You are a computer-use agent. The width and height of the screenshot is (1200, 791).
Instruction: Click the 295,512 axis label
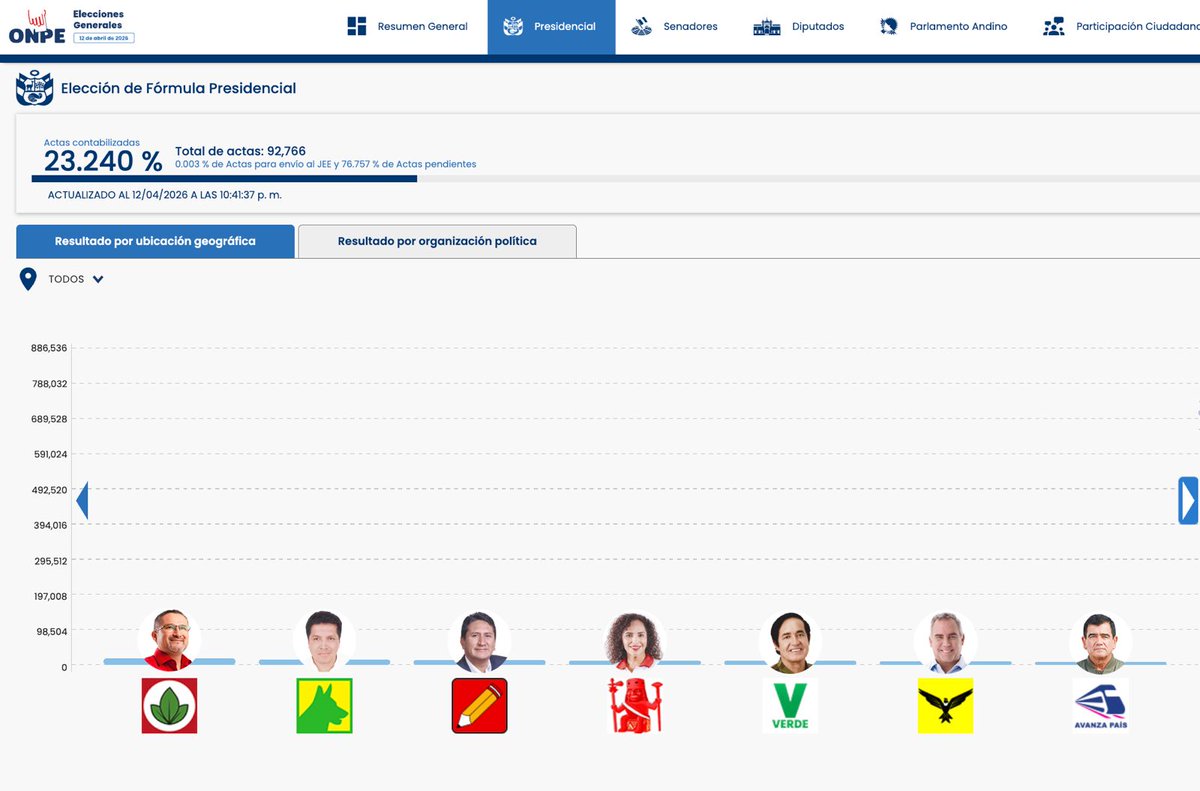[x=48, y=561]
